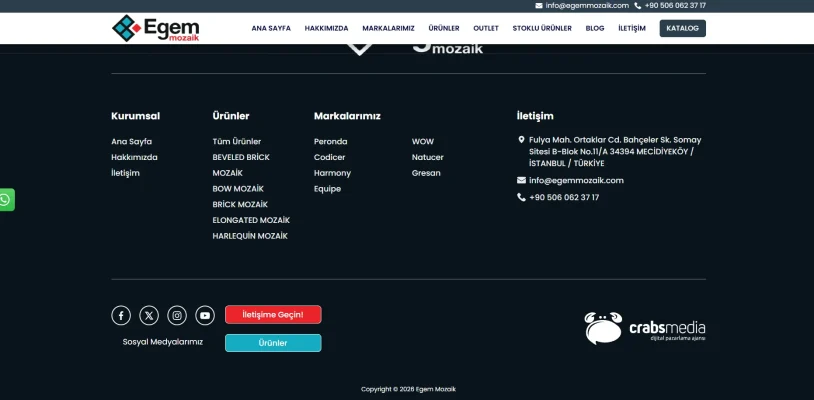This screenshot has width=814, height=400.
Task: Click the Crabsmedia agency logo
Action: pos(645,328)
